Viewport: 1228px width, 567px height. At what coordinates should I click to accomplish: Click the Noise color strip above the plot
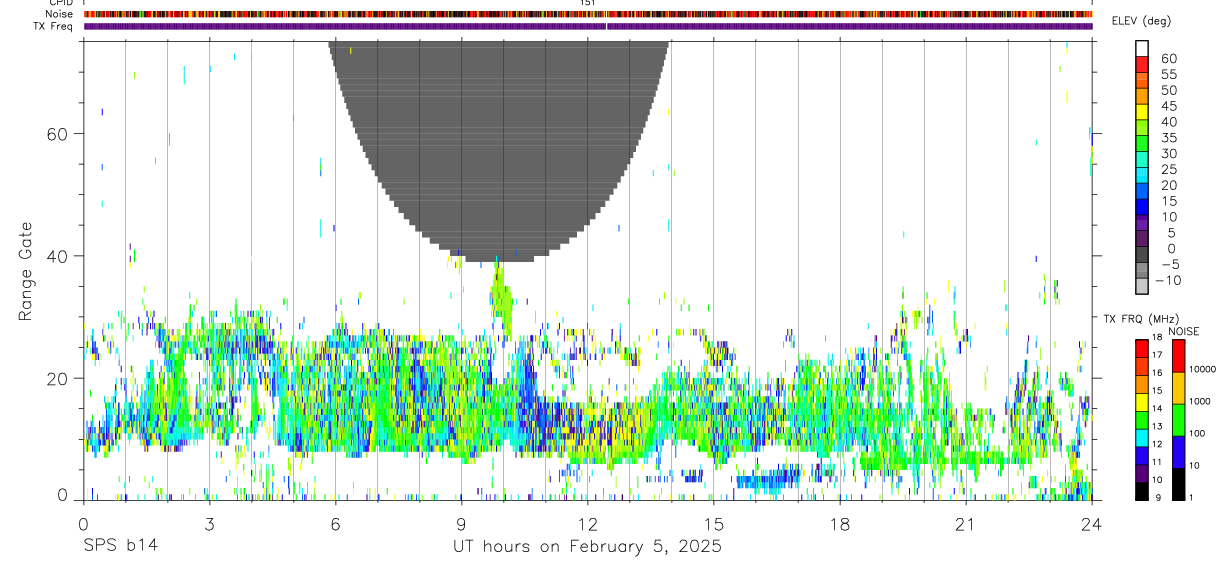pyautogui.click(x=588, y=14)
